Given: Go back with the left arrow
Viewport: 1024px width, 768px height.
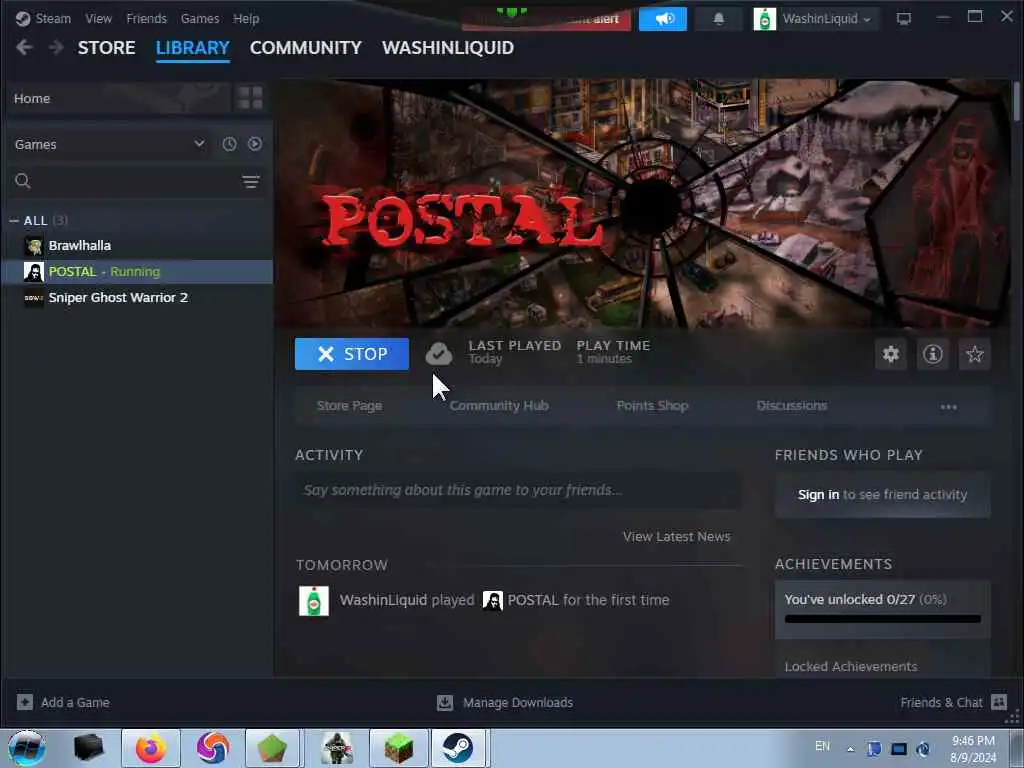Looking at the screenshot, I should [24, 48].
